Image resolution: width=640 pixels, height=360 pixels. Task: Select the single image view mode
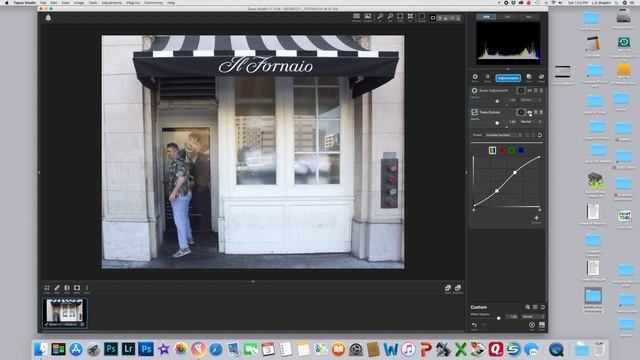point(433,18)
